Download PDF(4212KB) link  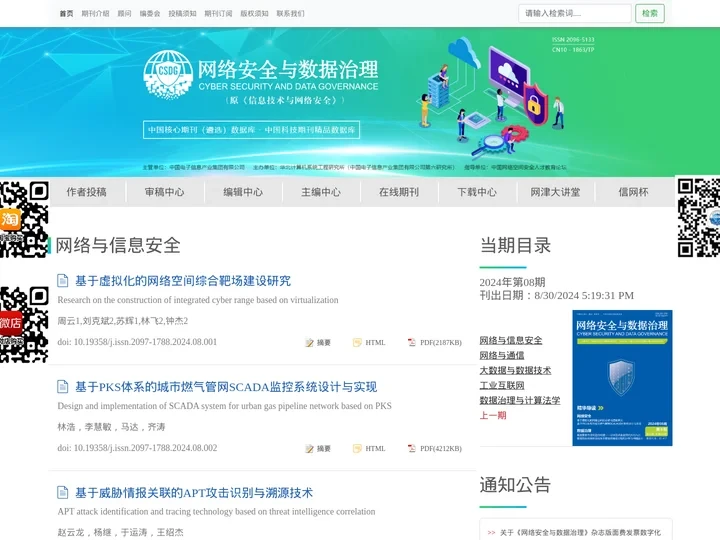tap(441, 449)
